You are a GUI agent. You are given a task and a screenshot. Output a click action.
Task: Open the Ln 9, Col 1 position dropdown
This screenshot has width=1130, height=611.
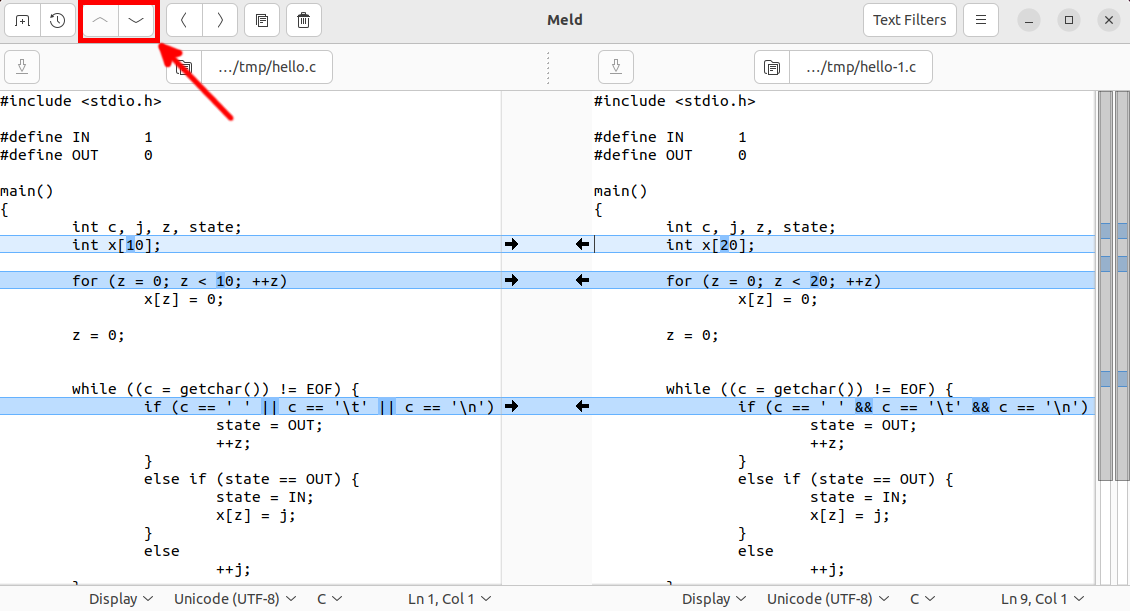1041,598
